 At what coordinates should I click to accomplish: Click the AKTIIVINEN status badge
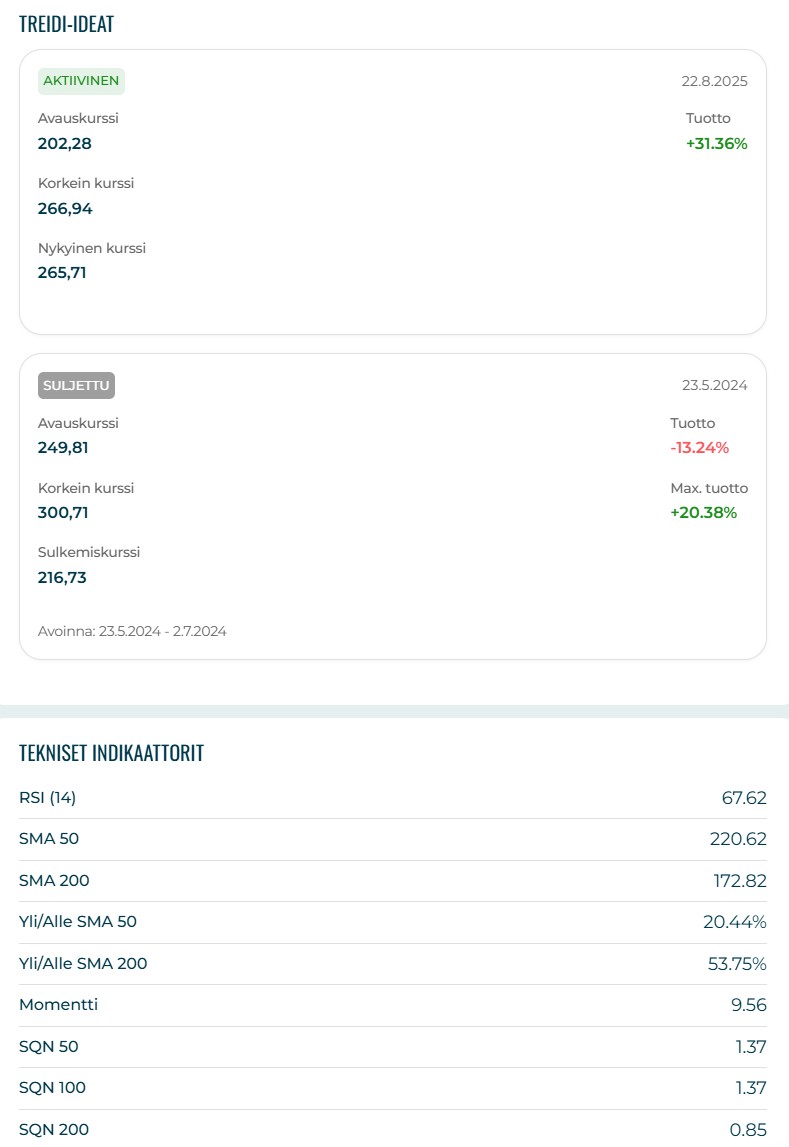(81, 81)
